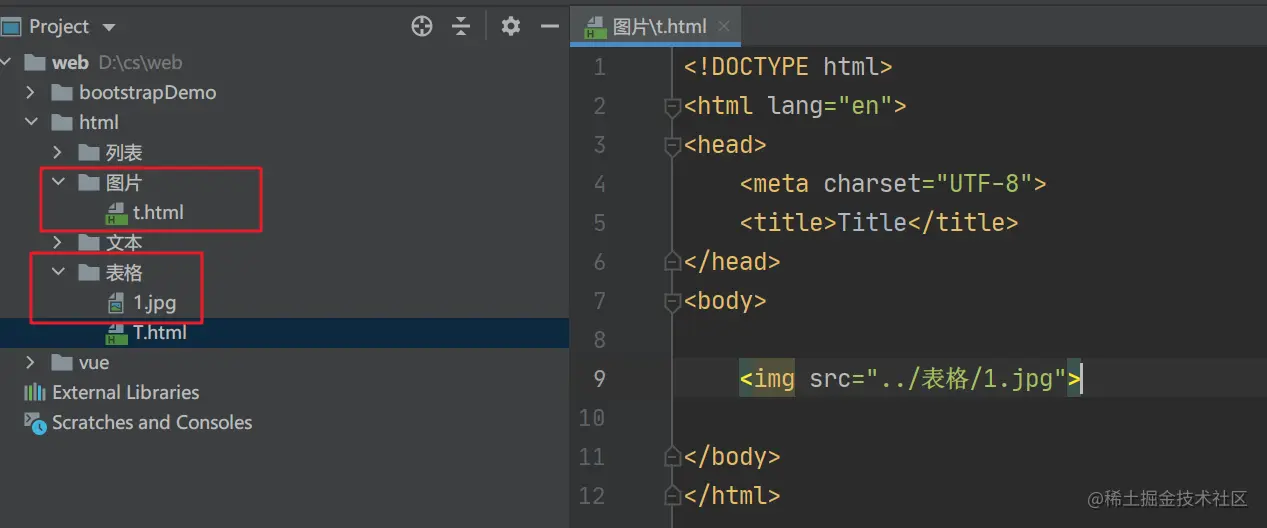Collapse the web root folder arrow
The image size is (1267, 528).
[5, 62]
